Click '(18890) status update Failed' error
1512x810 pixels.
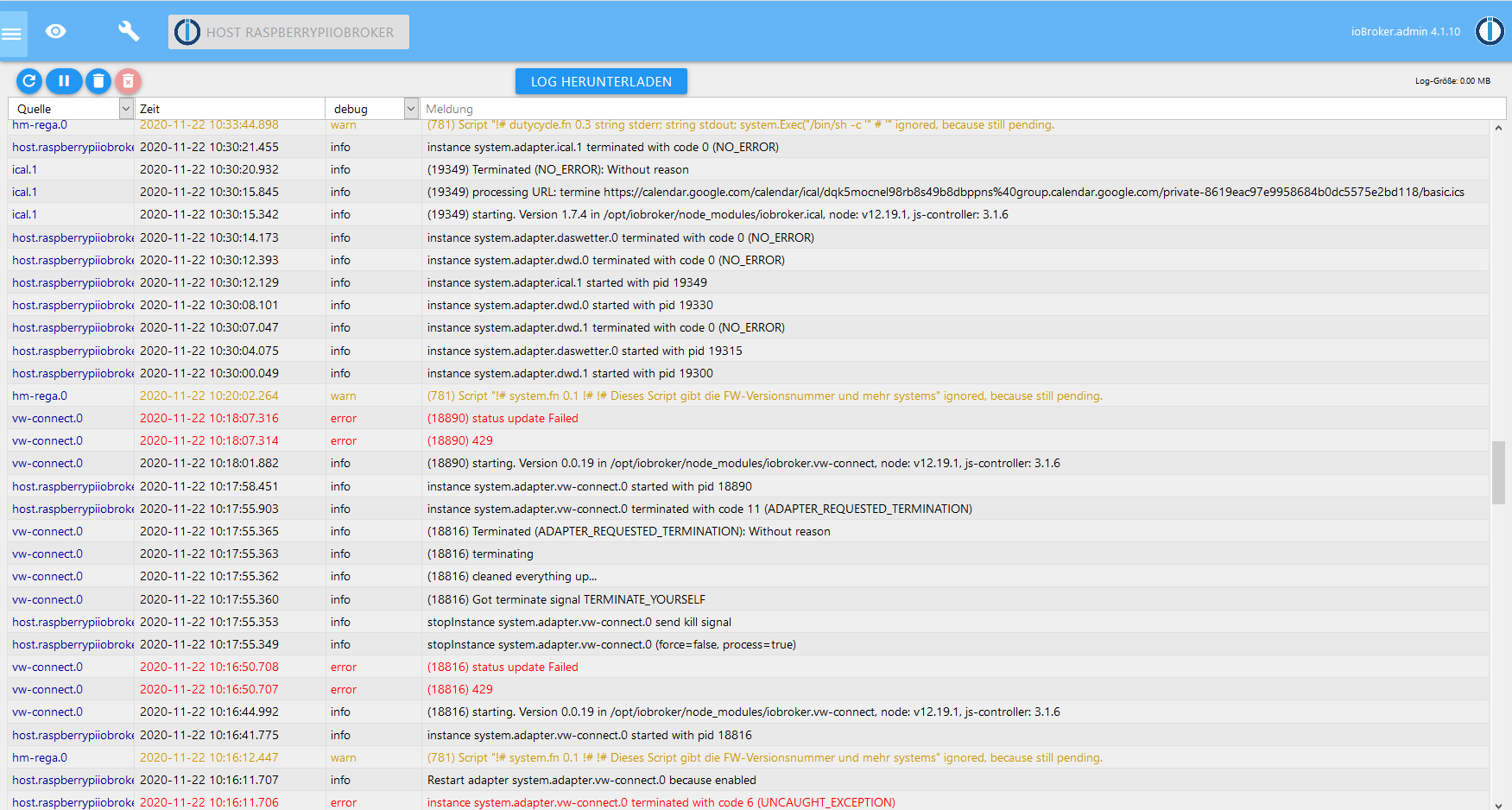503,418
